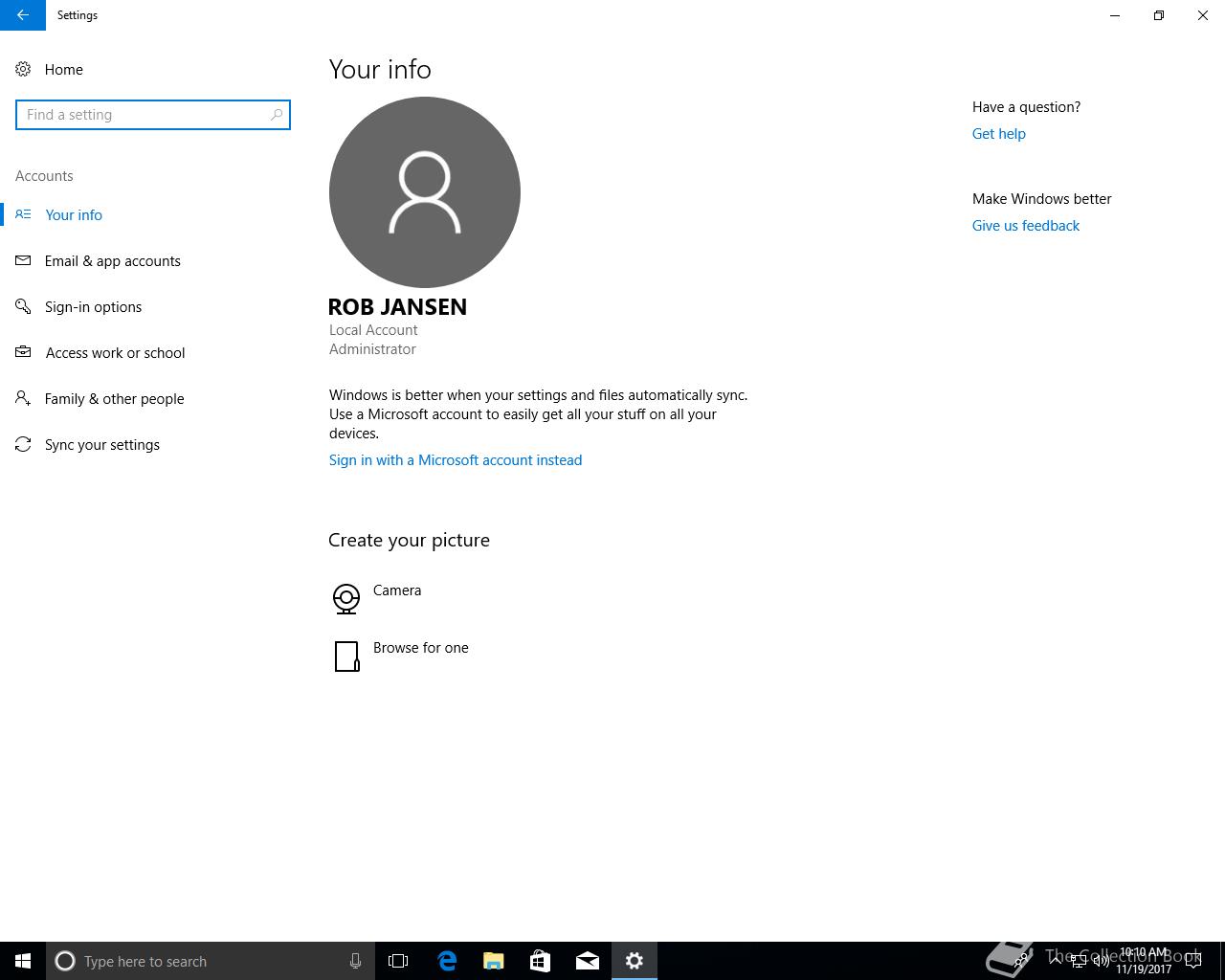Open the Mail app from taskbar

588,961
